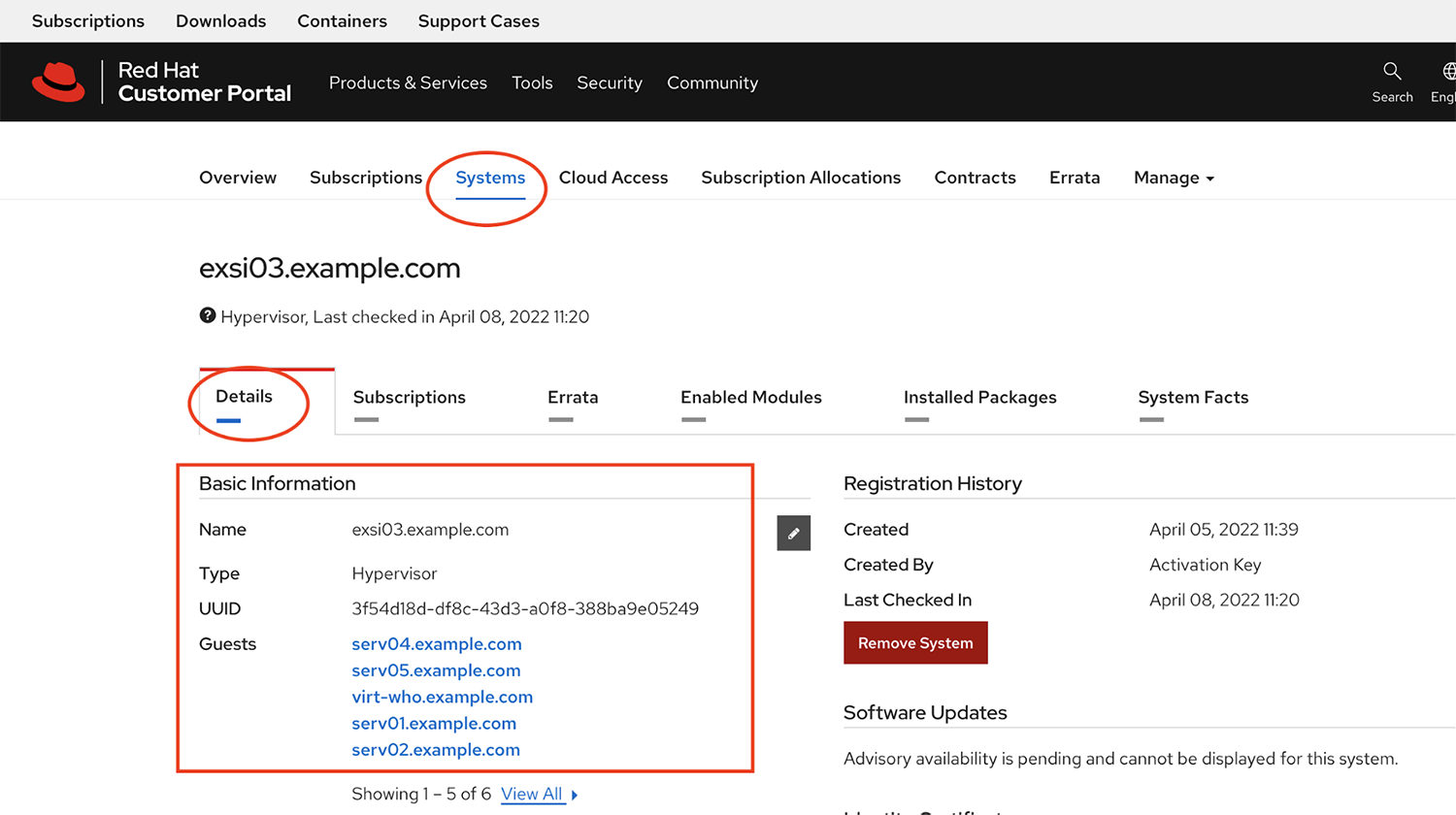Switch to the Installed Packages tab
The width and height of the screenshot is (1456, 815).
coord(979,397)
